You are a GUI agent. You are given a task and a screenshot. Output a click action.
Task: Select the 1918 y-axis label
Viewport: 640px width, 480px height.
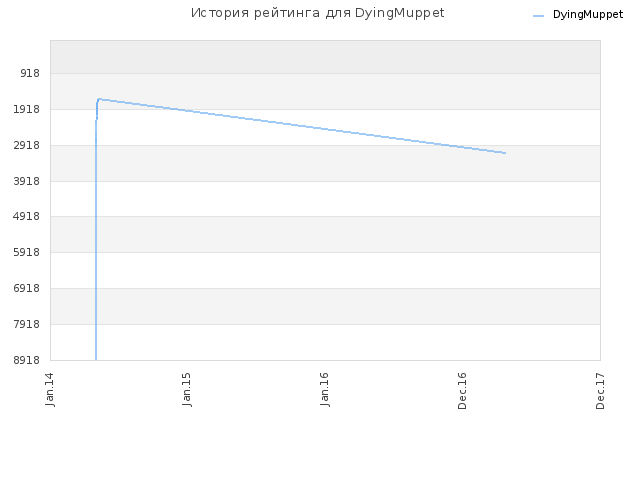tap(27, 109)
